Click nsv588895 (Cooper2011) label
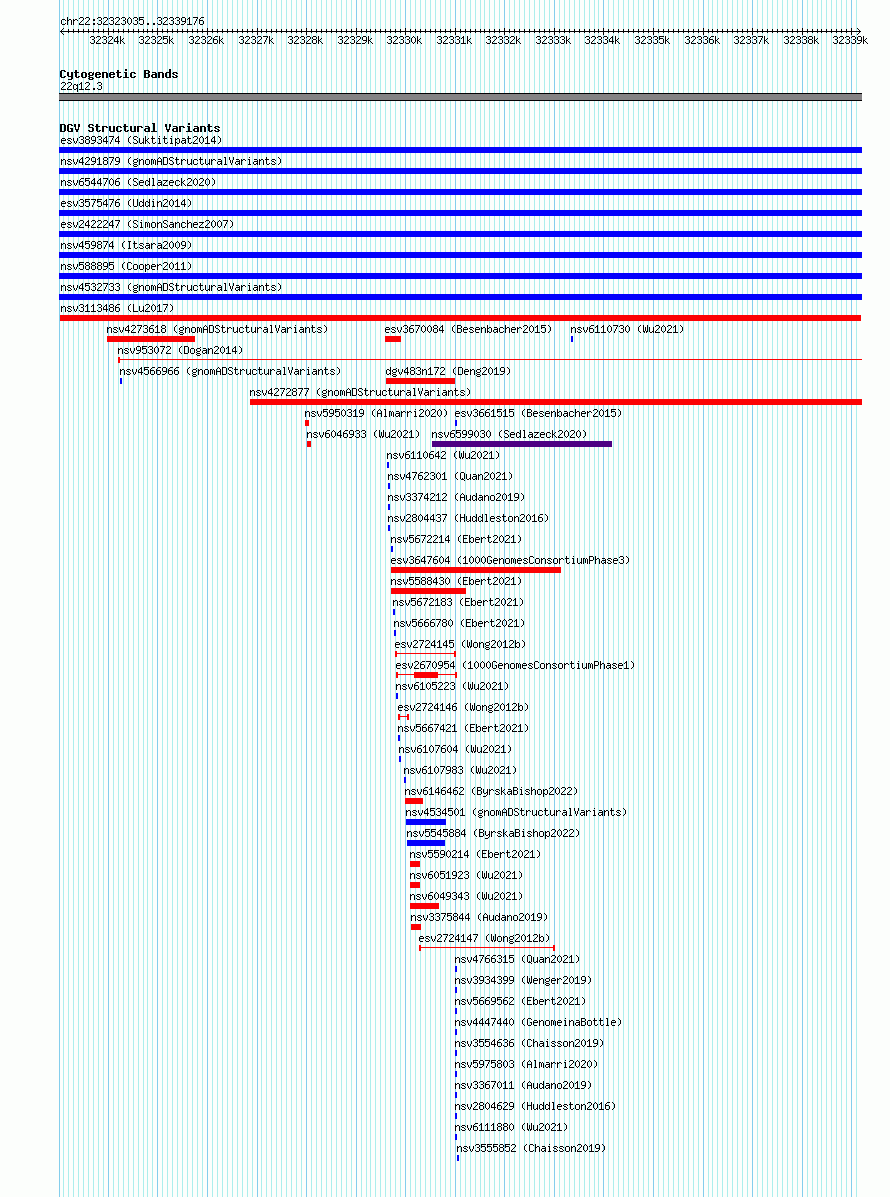The height and width of the screenshot is (1197, 890). [x=126, y=266]
